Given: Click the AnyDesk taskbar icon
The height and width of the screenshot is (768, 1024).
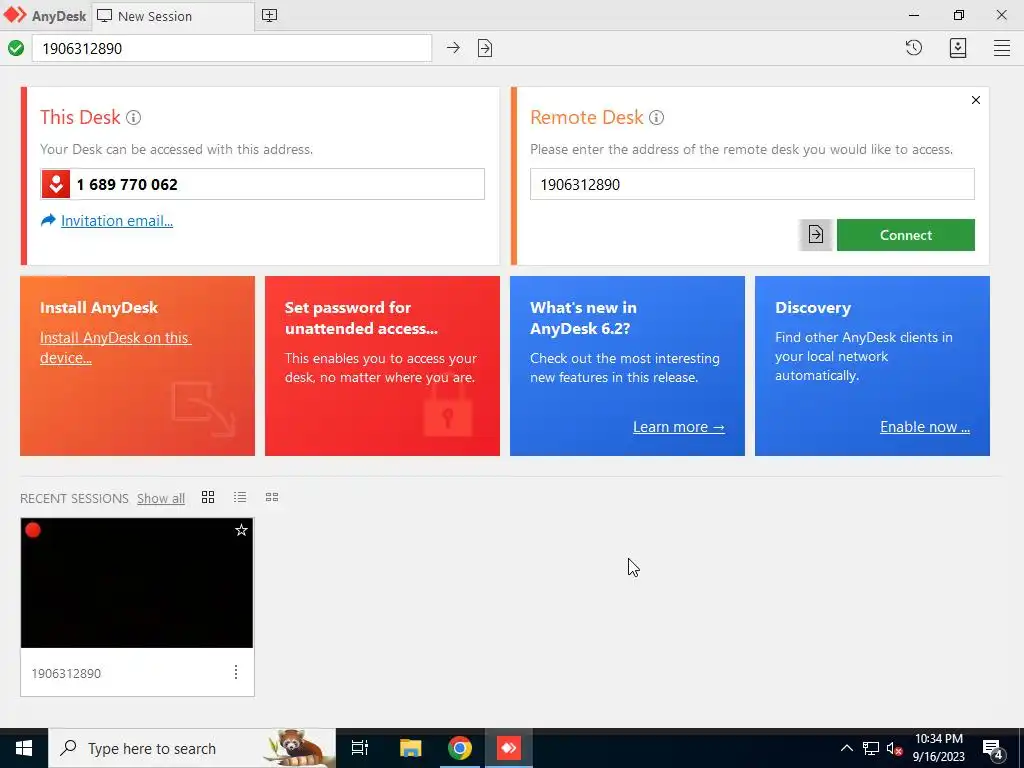Looking at the screenshot, I should coord(509,748).
